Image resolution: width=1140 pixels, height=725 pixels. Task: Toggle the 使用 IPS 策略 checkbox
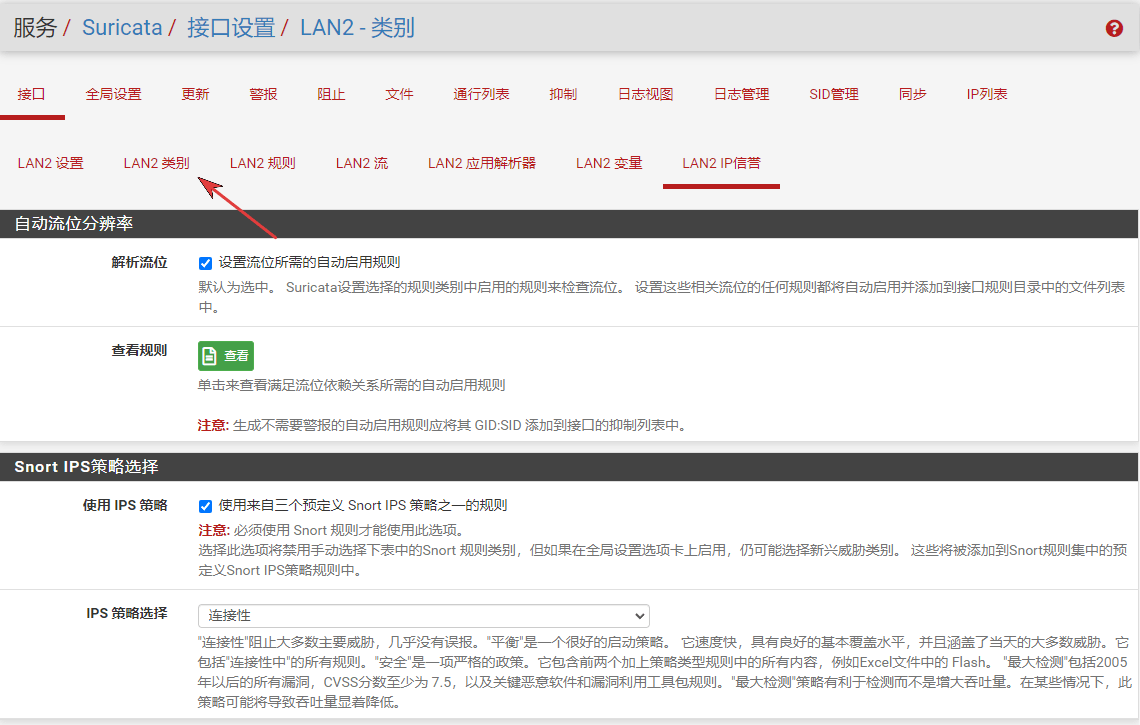pos(205,506)
